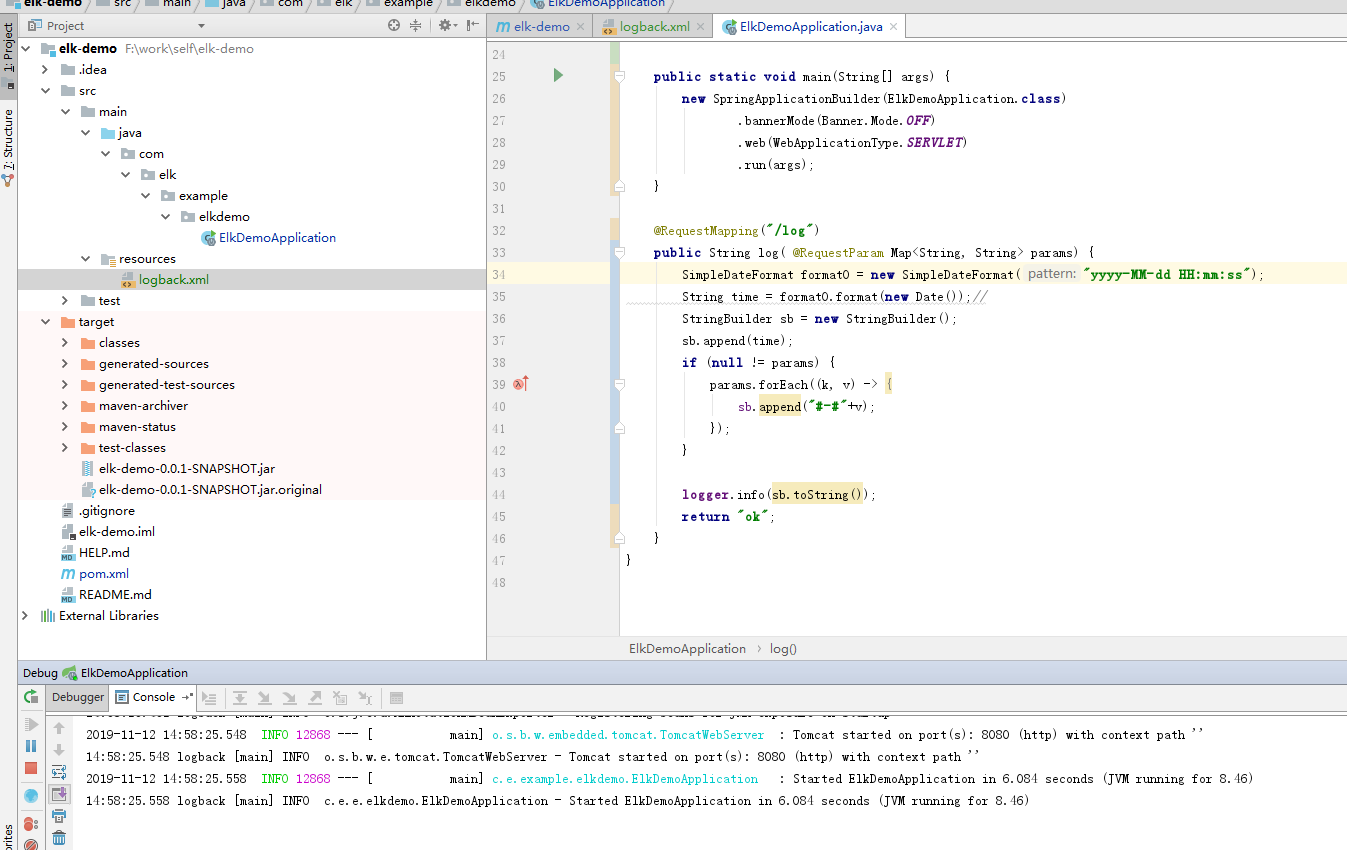Expand the test folder
Image resolution: width=1347 pixels, height=850 pixels.
click(x=65, y=300)
